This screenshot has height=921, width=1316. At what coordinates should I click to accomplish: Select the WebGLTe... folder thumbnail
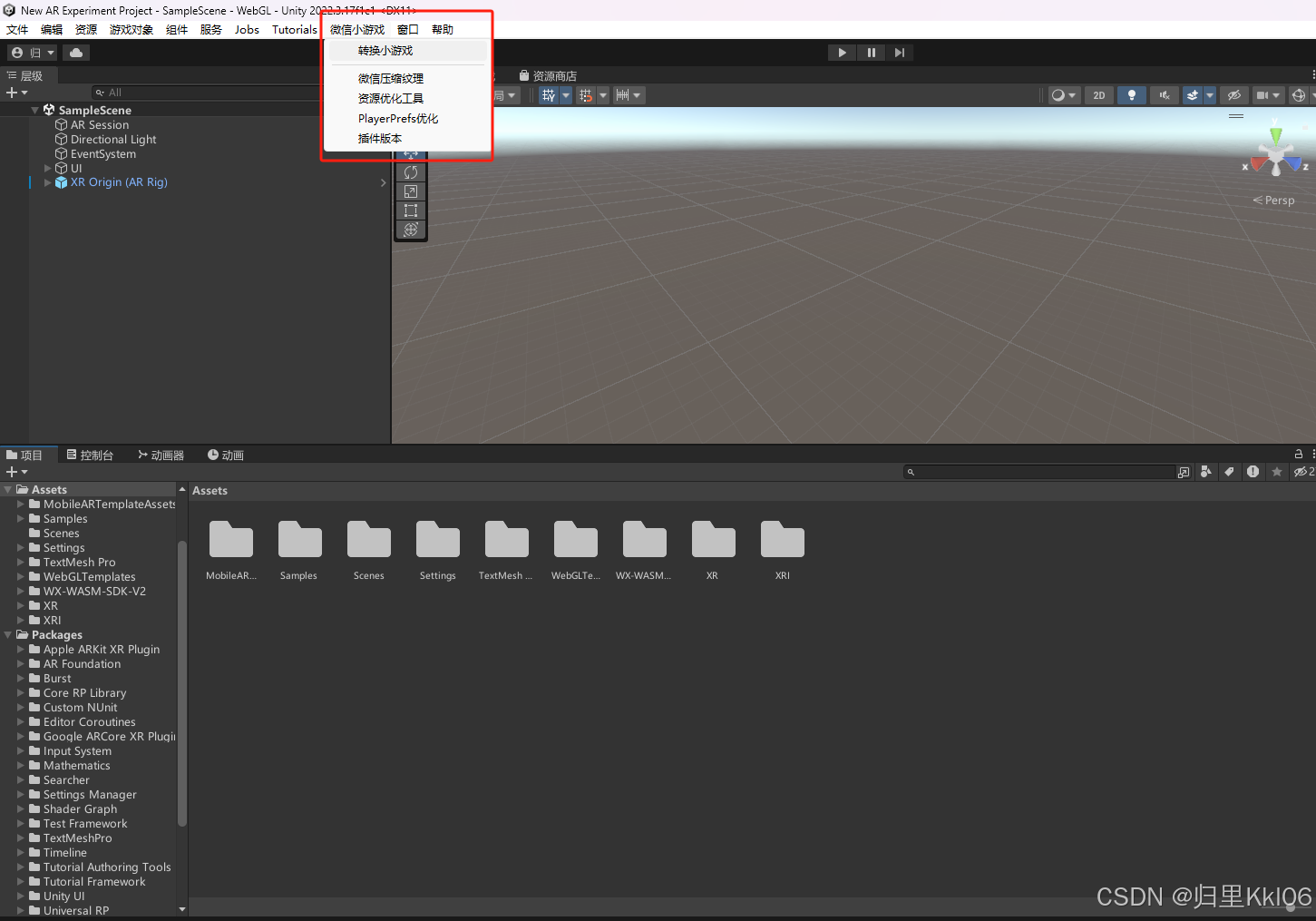576,551
